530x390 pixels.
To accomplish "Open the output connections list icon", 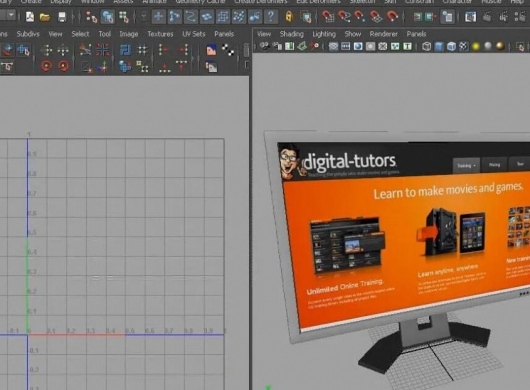I will [430, 17].
